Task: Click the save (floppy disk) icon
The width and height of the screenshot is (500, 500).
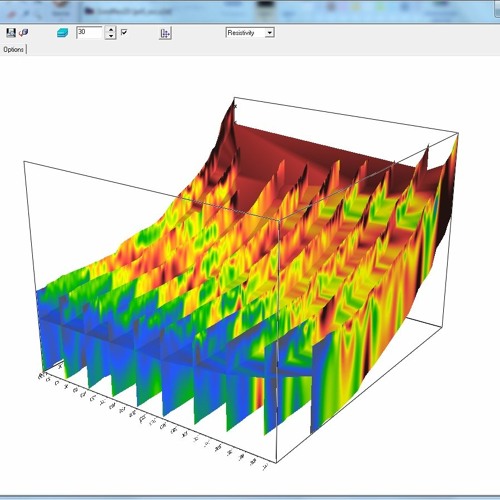Action: coord(11,32)
